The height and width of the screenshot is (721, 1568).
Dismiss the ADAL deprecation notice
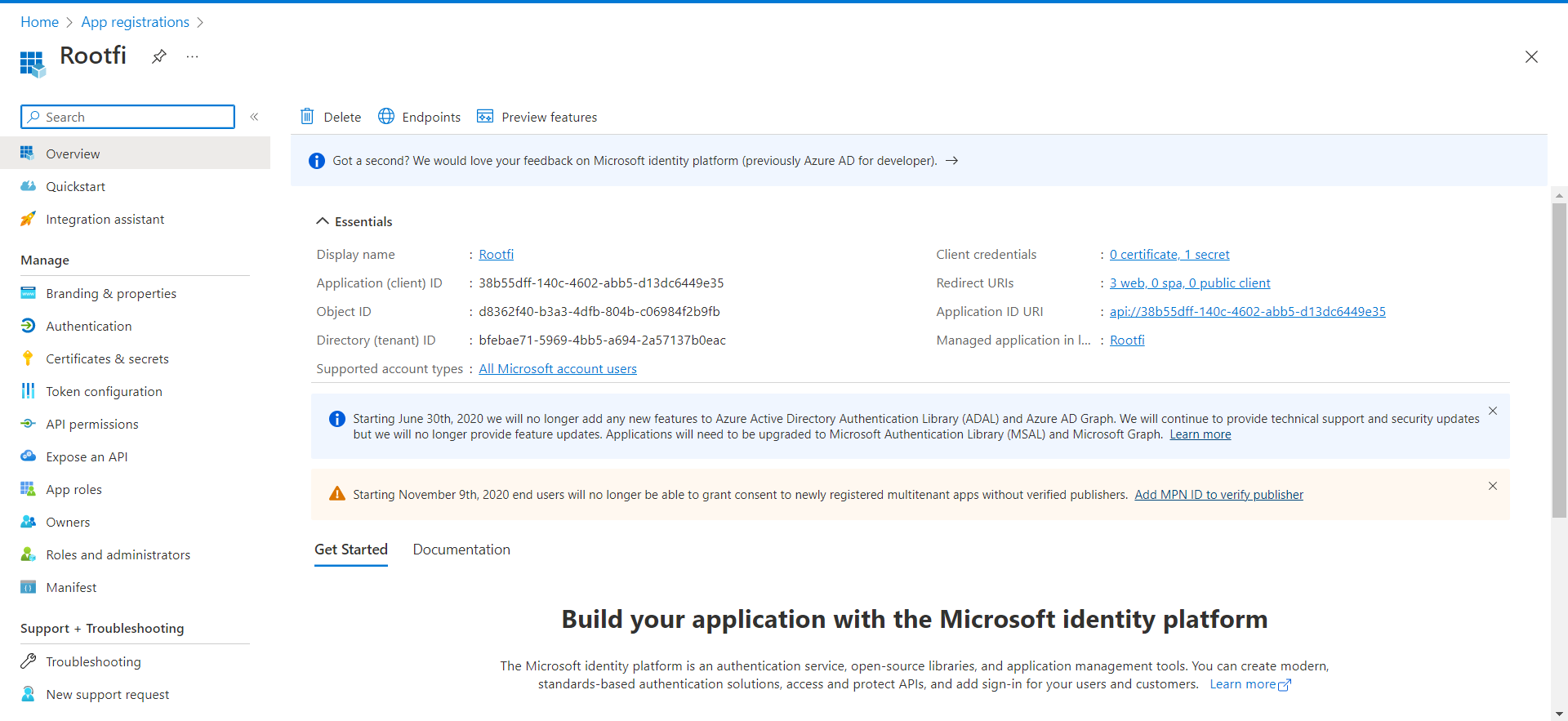tap(1493, 411)
